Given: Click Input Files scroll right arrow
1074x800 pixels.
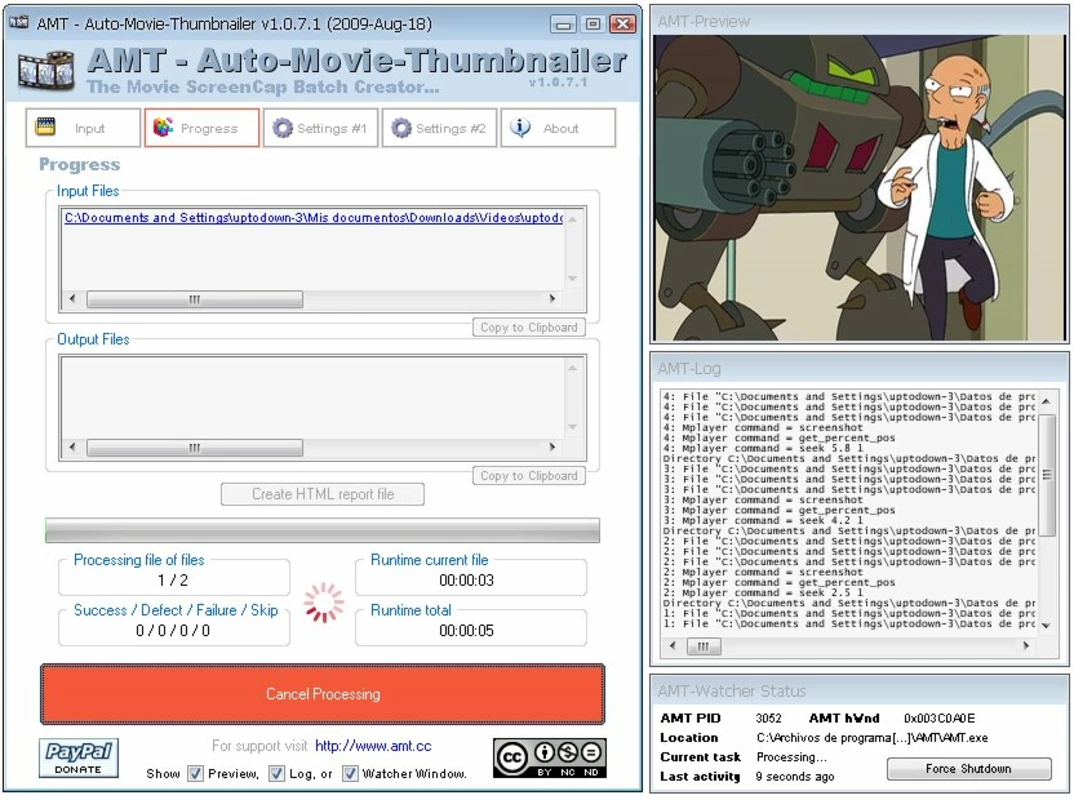Looking at the screenshot, I should click(552, 299).
